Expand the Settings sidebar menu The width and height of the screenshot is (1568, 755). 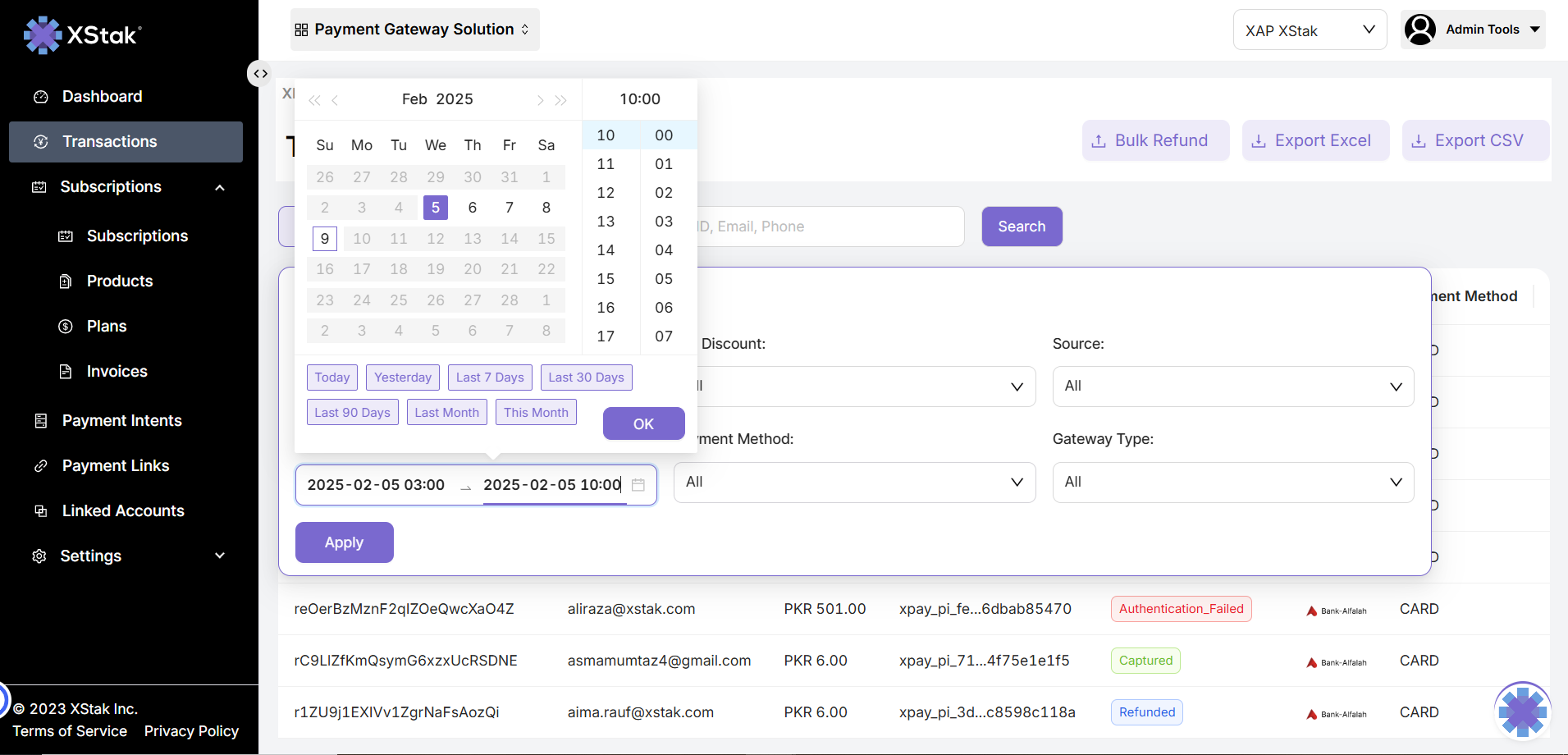(219, 556)
